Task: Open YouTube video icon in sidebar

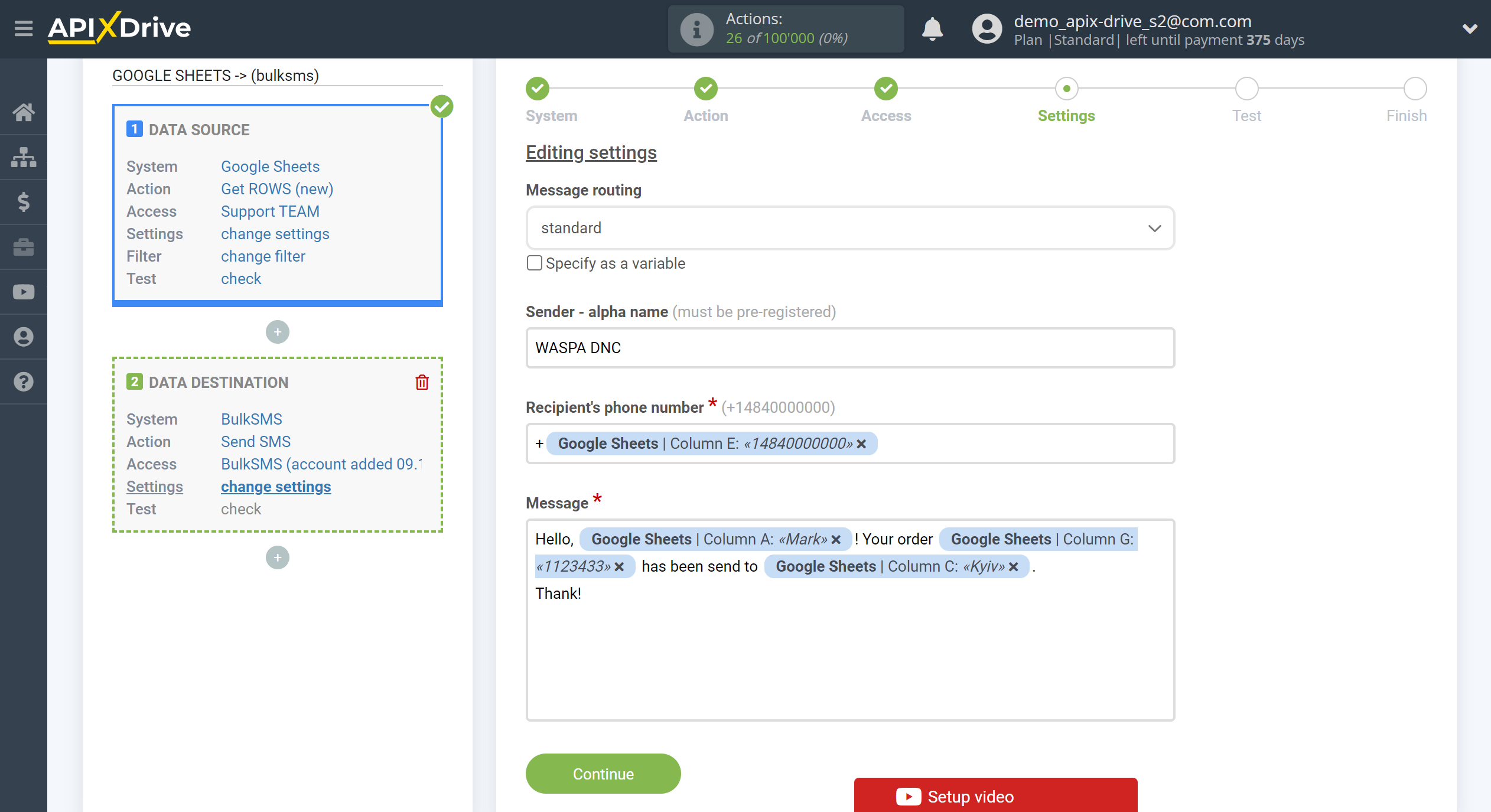Action: 24,292
